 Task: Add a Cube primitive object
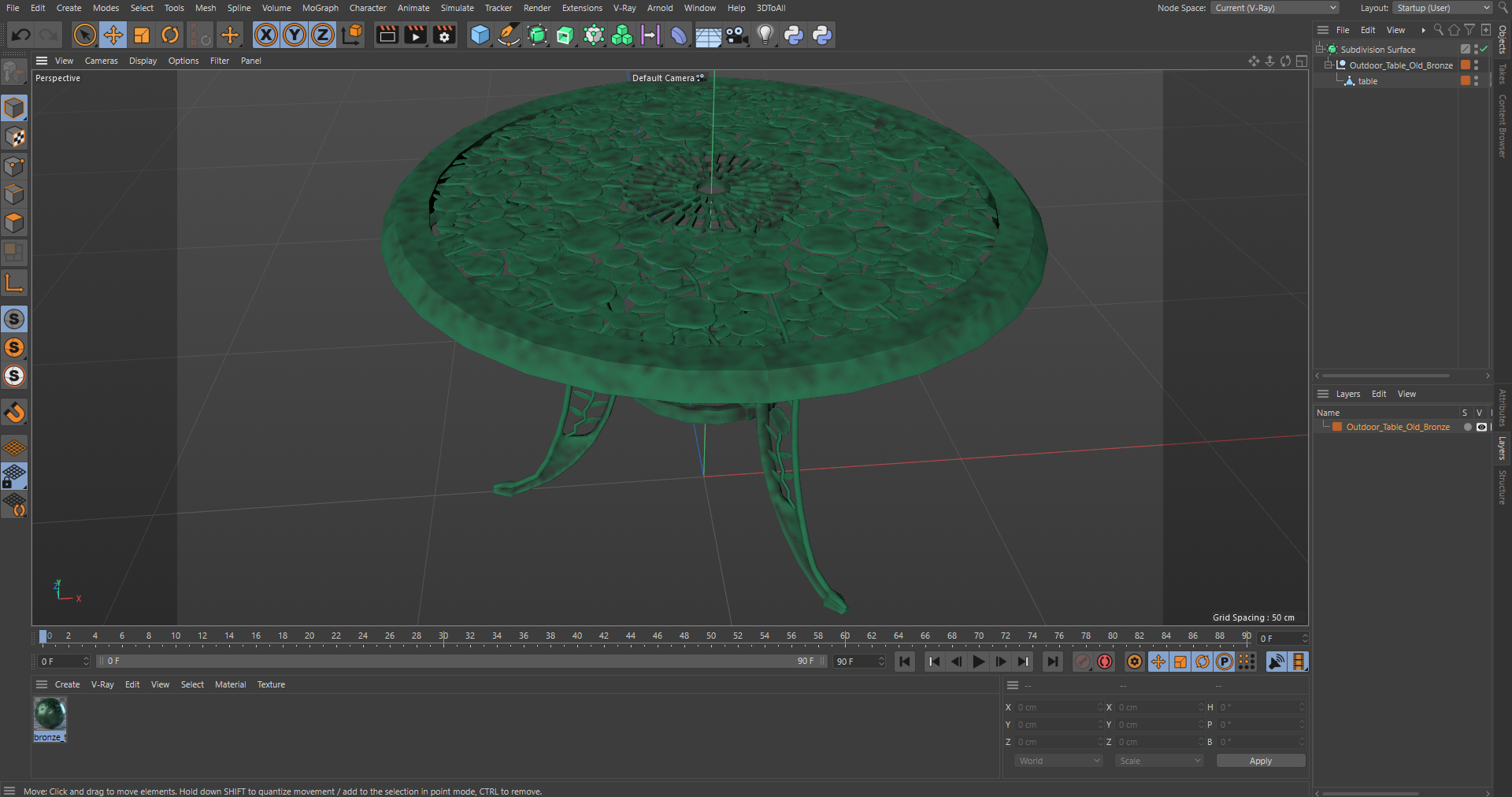click(480, 35)
